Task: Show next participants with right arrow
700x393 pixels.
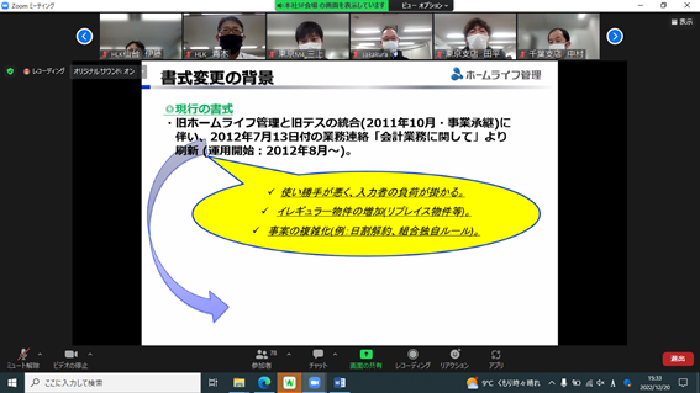Action: [615, 36]
